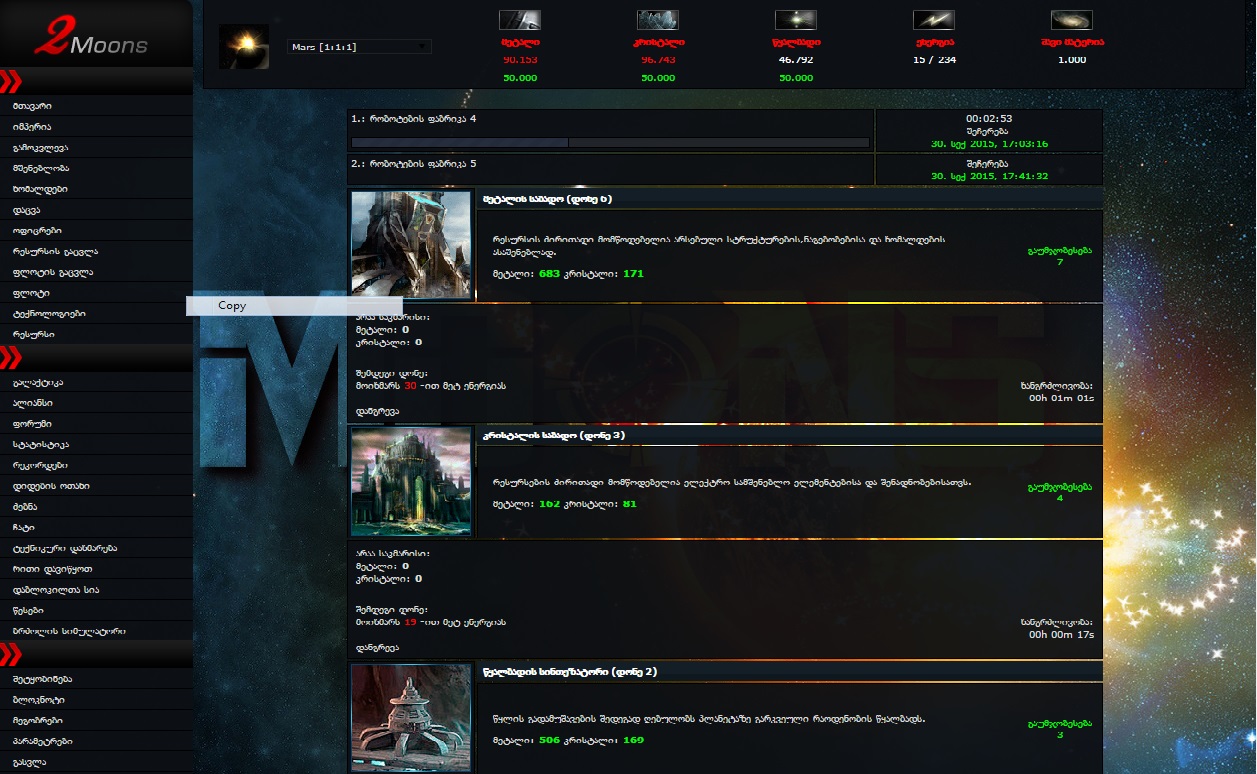Click the demolish link under the metal mine
Screen dimensions: 1257x774
[x=377, y=411]
